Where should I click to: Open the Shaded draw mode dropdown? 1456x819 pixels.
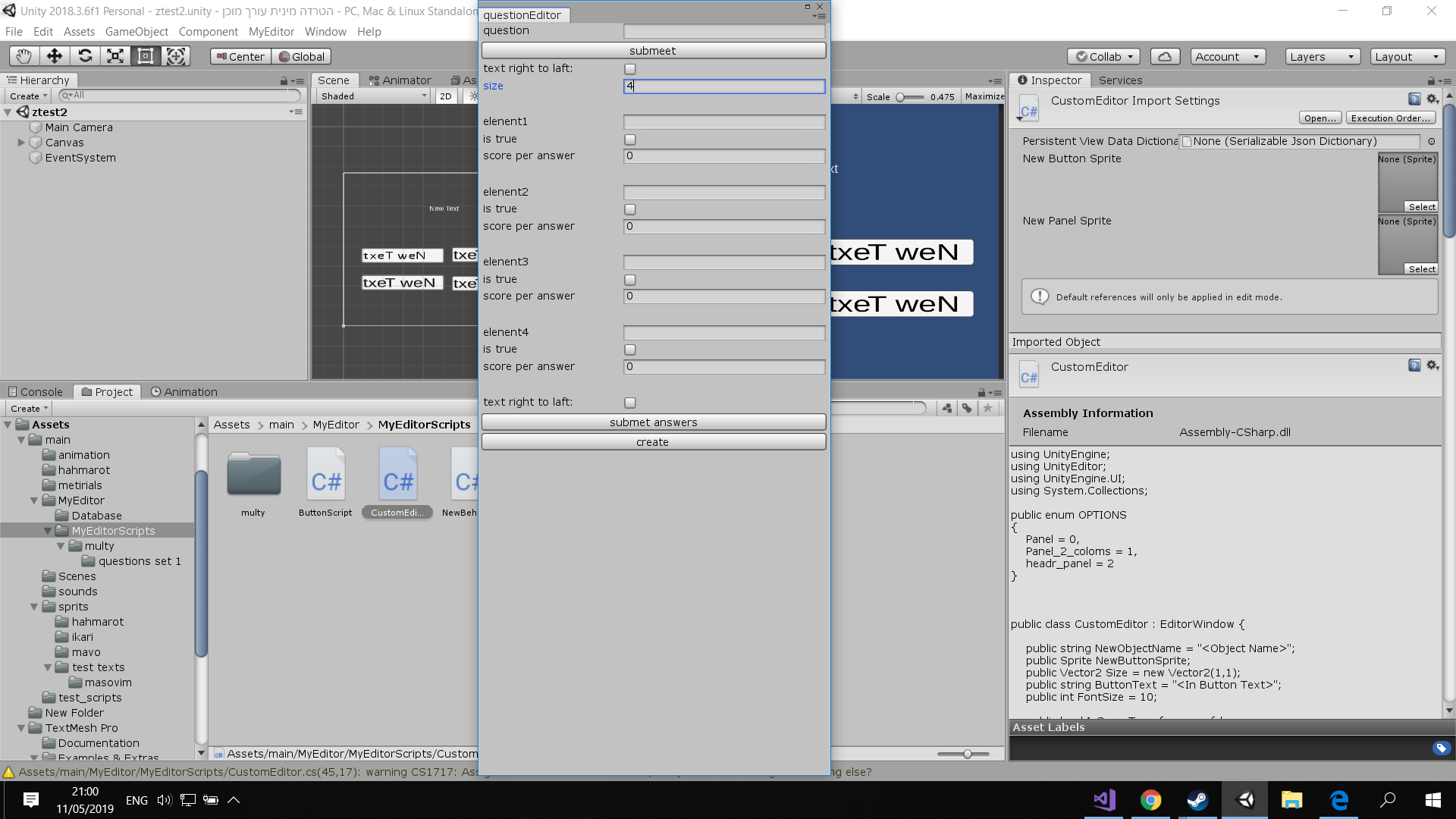click(x=373, y=96)
